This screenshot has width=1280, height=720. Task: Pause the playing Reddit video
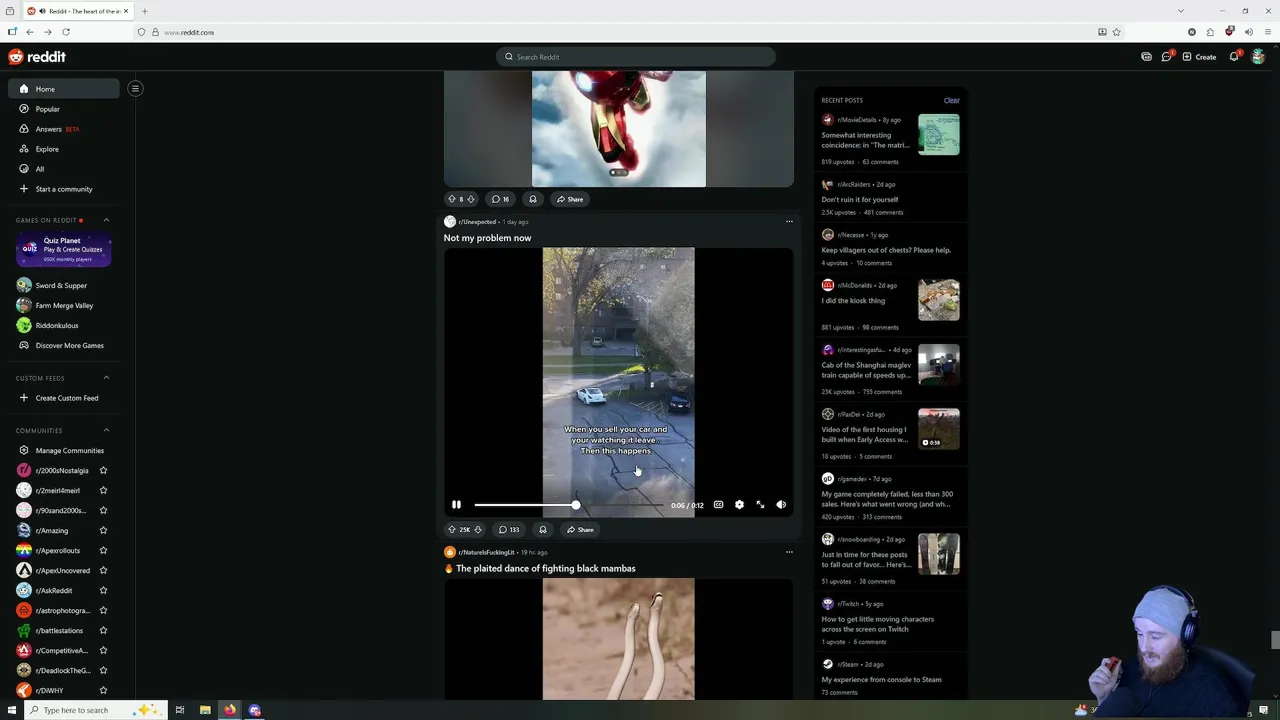tap(456, 505)
